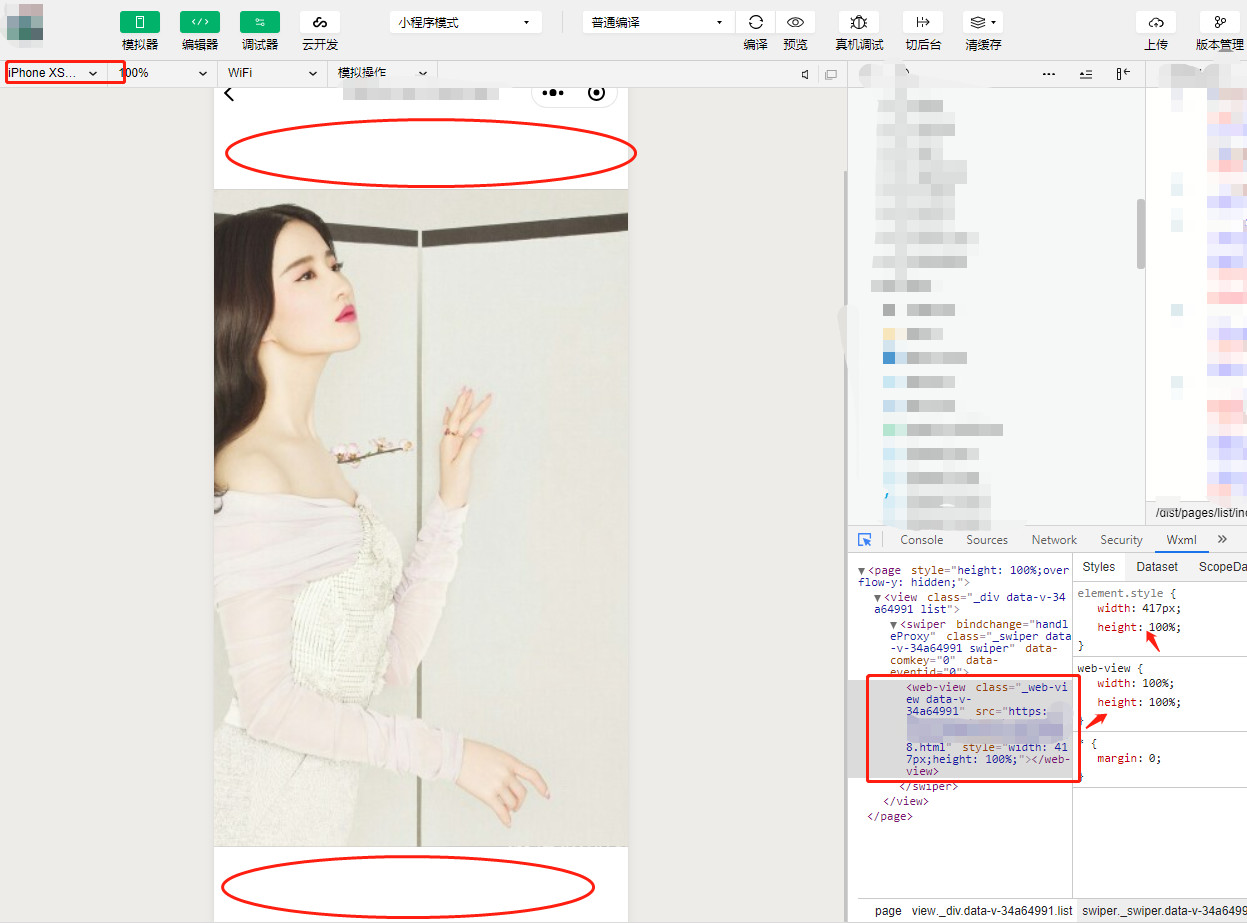1247x923 pixels.
Task: Open the 普通编译 compile mode dropdown
Action: (x=658, y=22)
